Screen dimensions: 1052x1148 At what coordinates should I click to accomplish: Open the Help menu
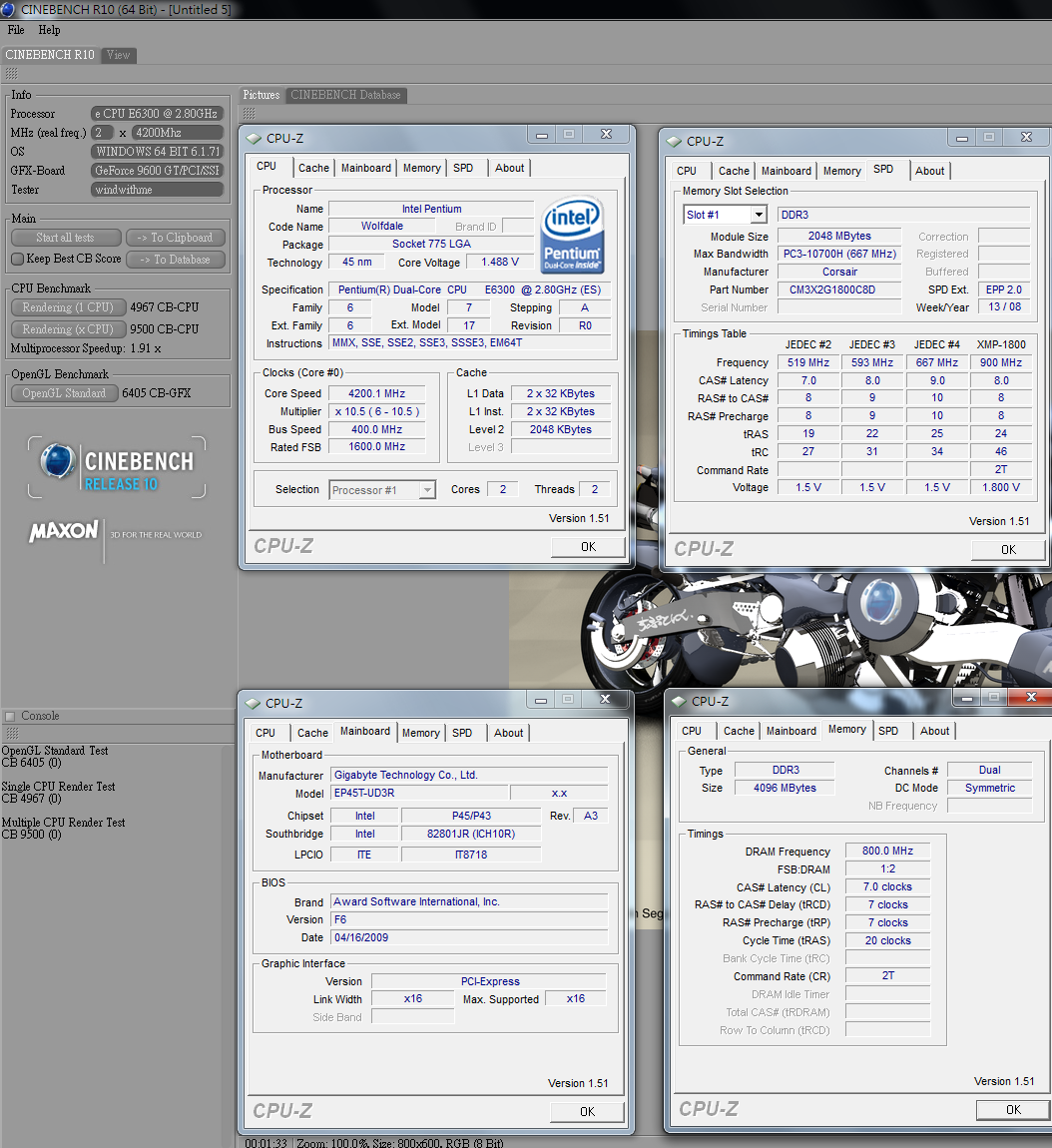pyautogui.click(x=49, y=30)
